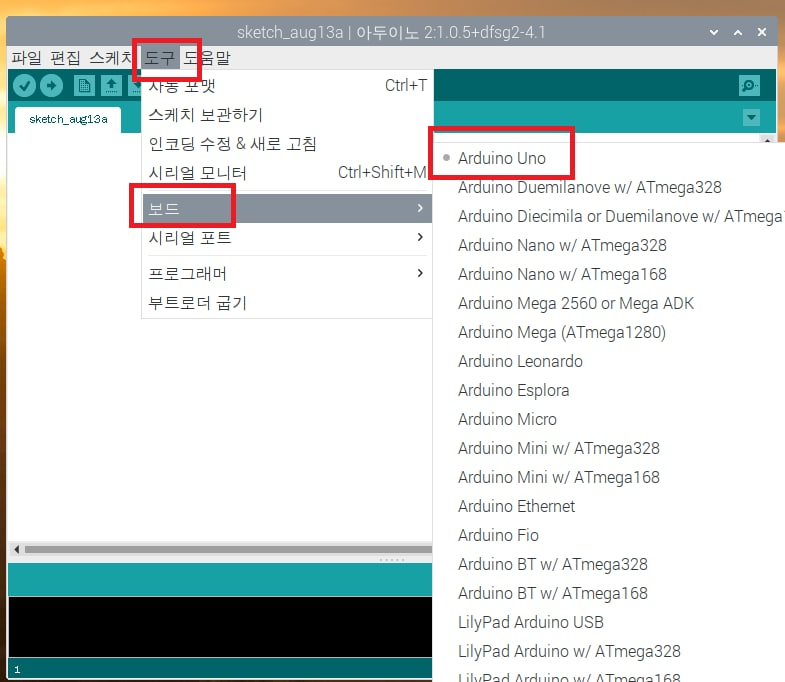Screen dimensions: 785x682
Task: Select Arduino Nano w/ ATmega168 board
Action: [x=609, y=274]
